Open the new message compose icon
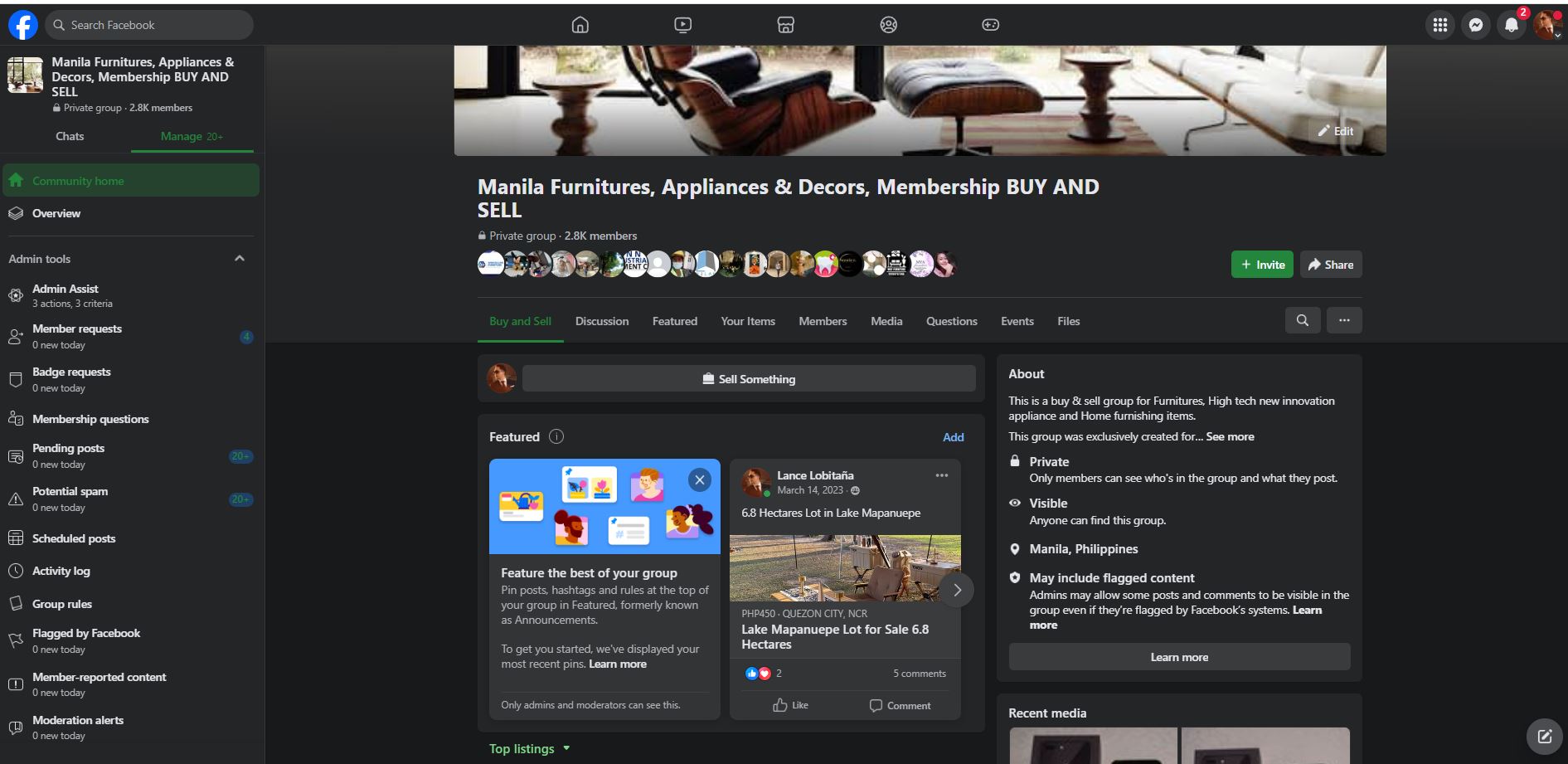 tap(1544, 736)
